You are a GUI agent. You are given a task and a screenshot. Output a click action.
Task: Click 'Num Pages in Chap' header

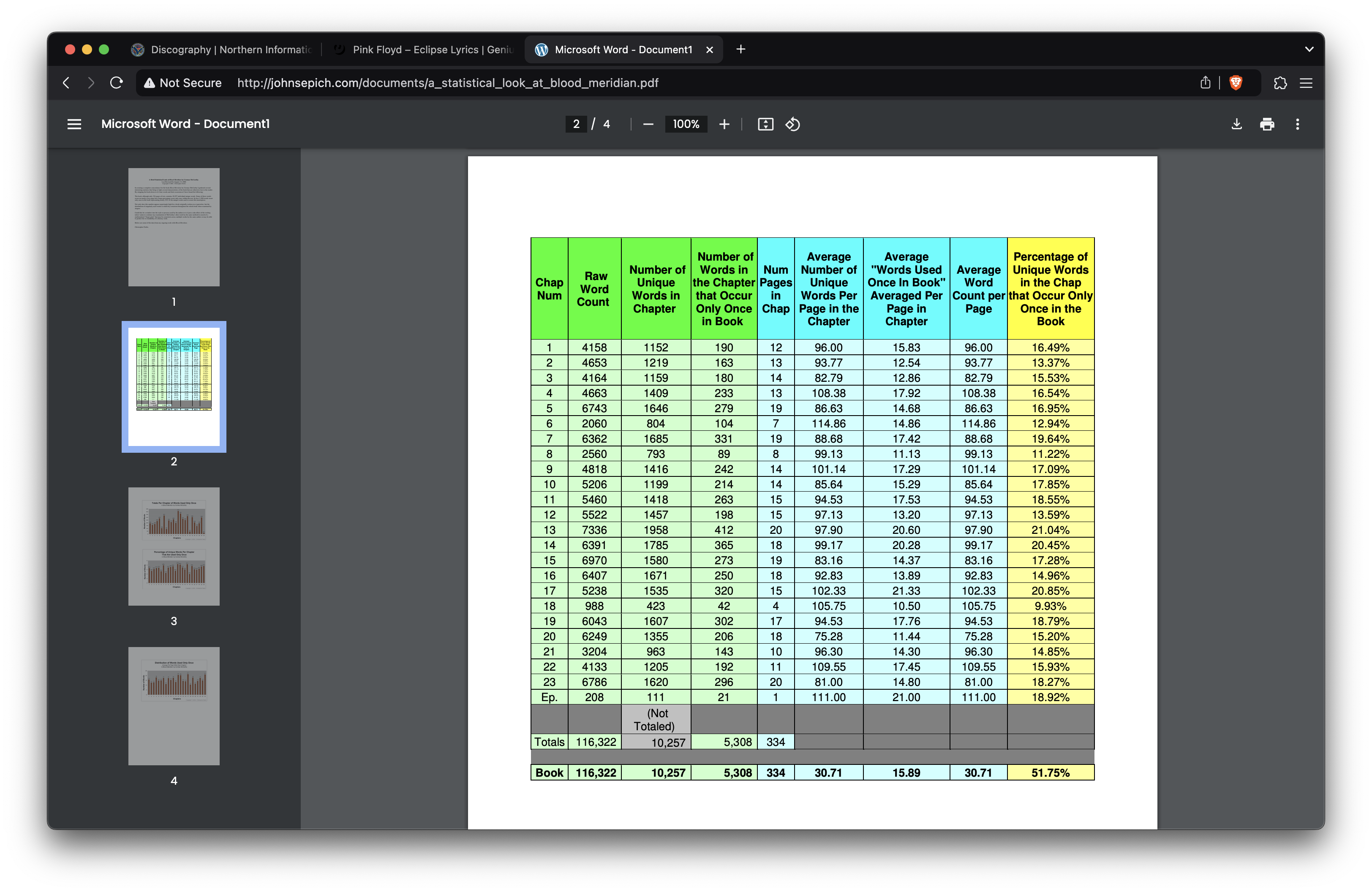pyautogui.click(x=776, y=289)
